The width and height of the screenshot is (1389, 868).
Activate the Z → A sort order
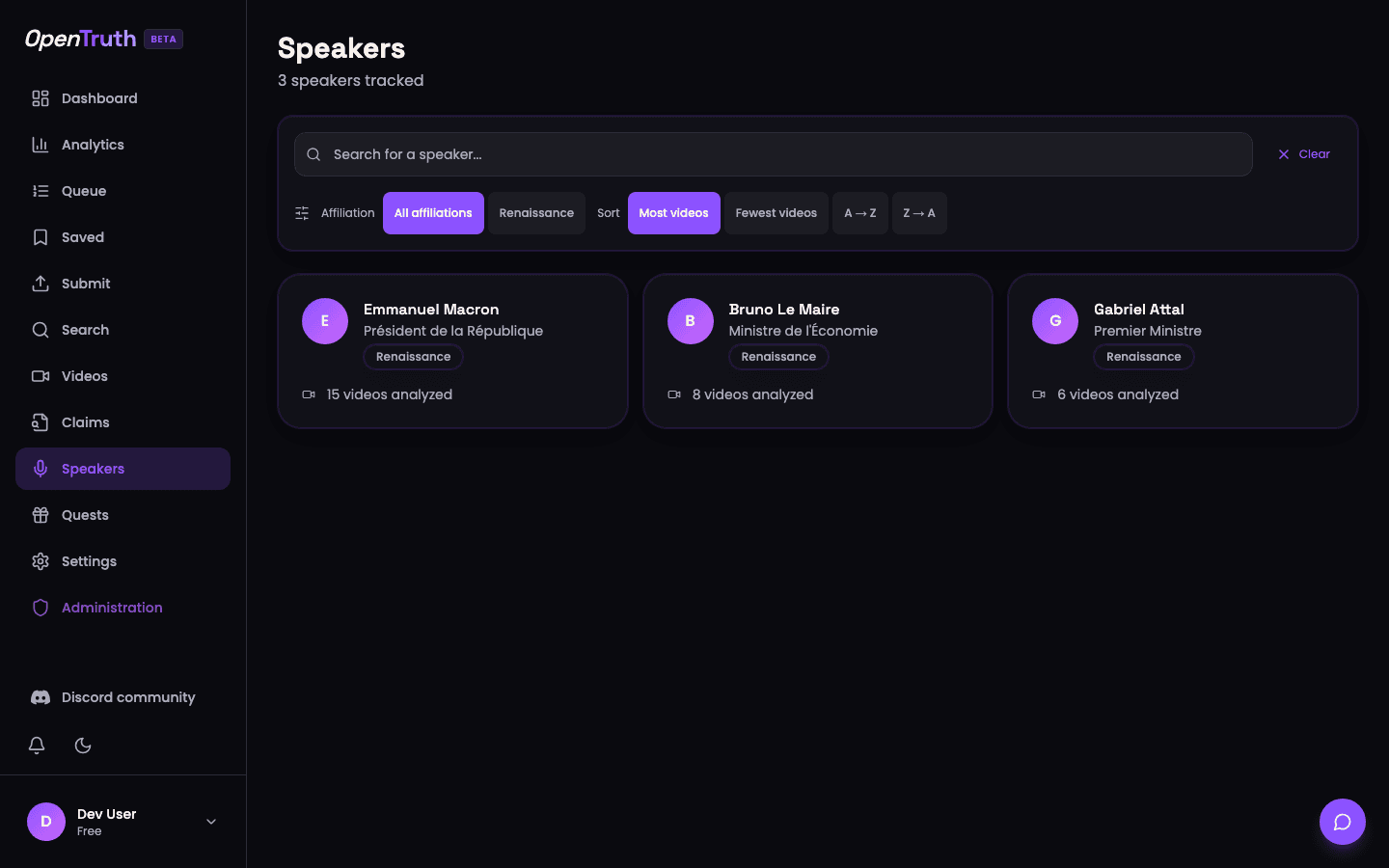point(919,212)
